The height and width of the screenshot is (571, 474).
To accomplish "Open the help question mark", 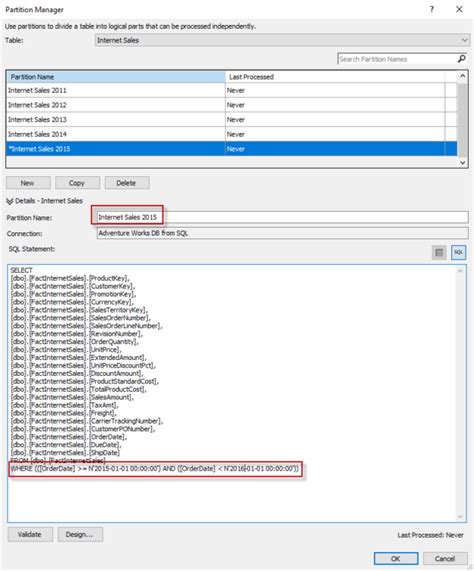I will click(x=432, y=9).
